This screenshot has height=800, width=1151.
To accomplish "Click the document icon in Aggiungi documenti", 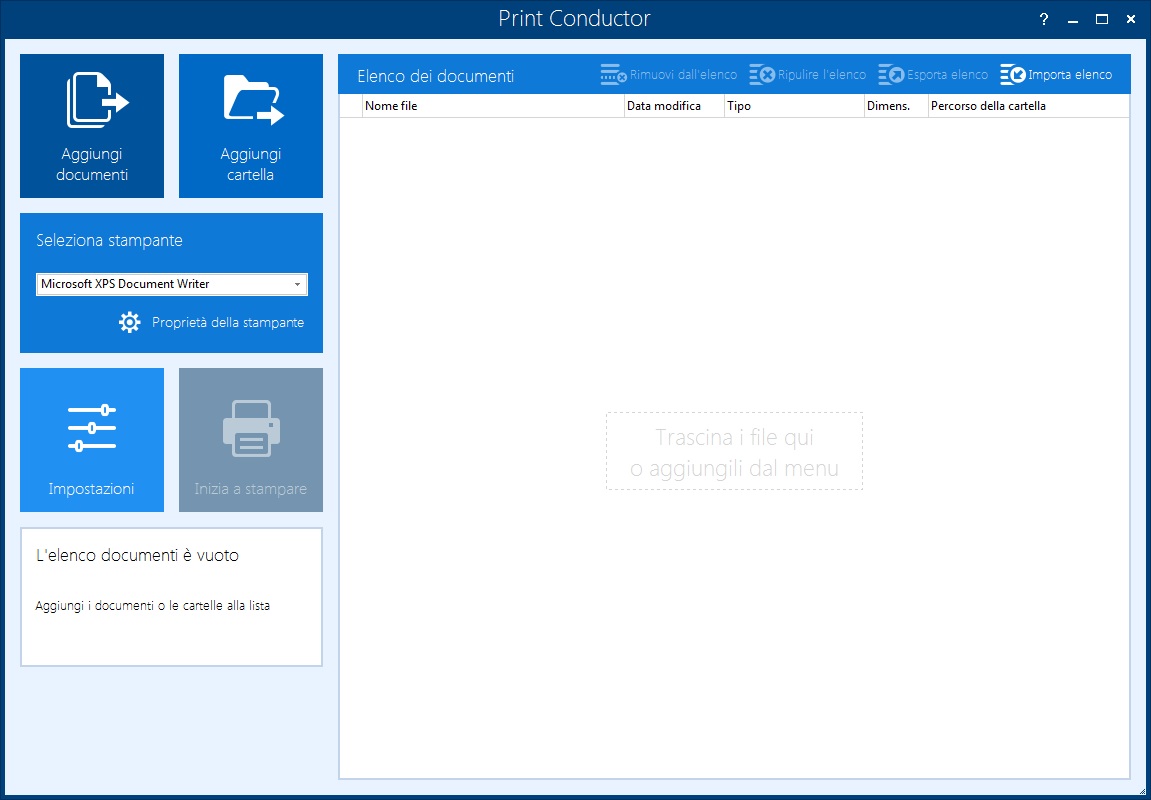I will pyautogui.click(x=98, y=101).
